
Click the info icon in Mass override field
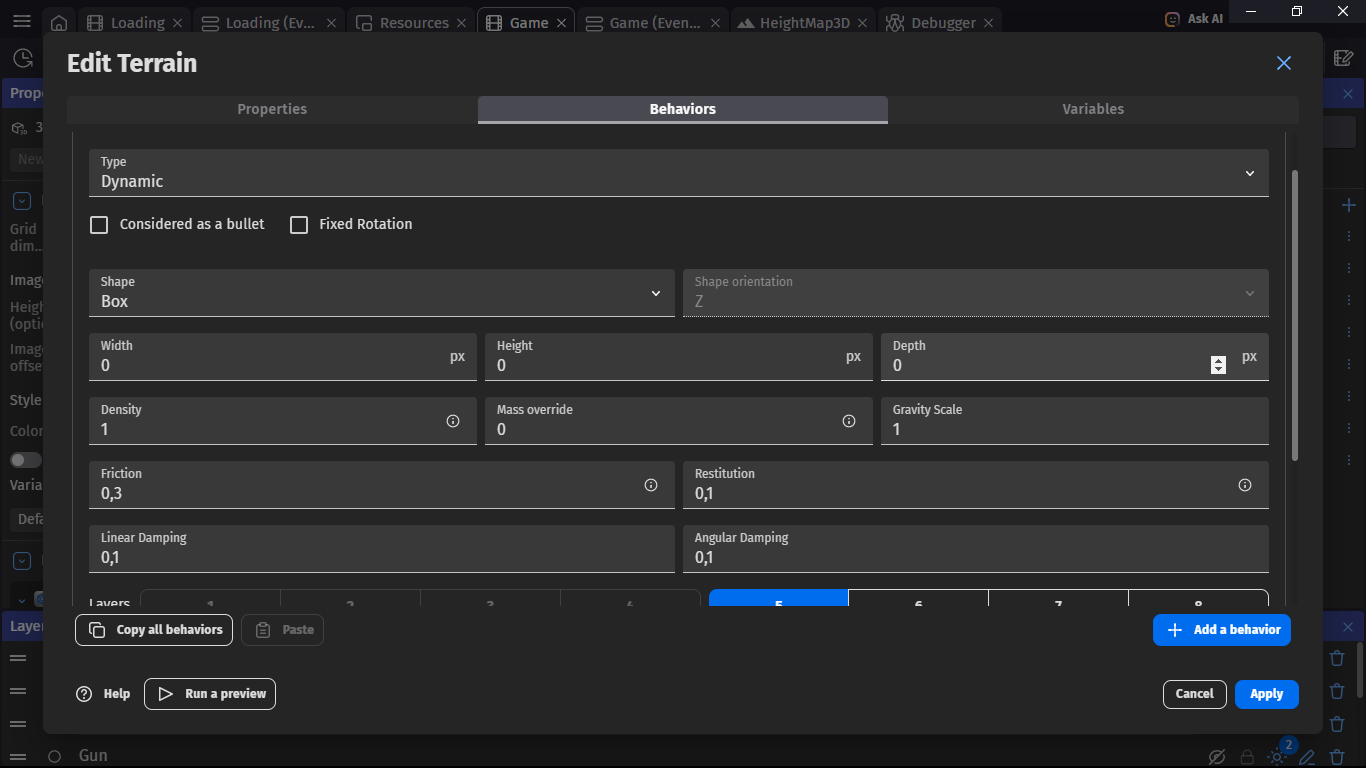(849, 421)
